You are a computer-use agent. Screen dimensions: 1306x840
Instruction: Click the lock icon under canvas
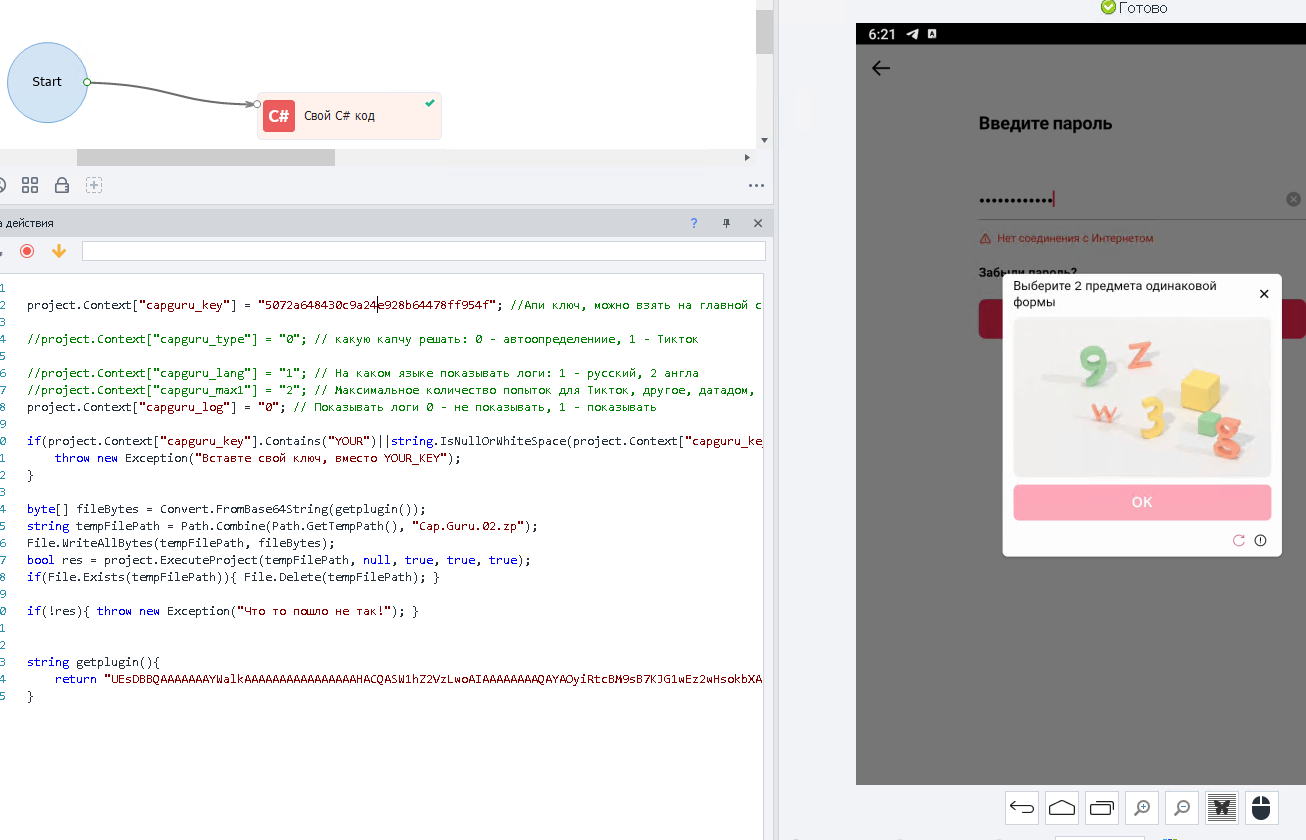tap(62, 185)
